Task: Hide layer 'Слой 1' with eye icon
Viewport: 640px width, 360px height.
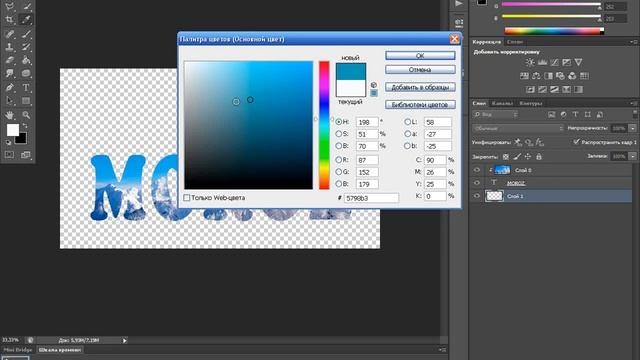Action: (x=477, y=196)
